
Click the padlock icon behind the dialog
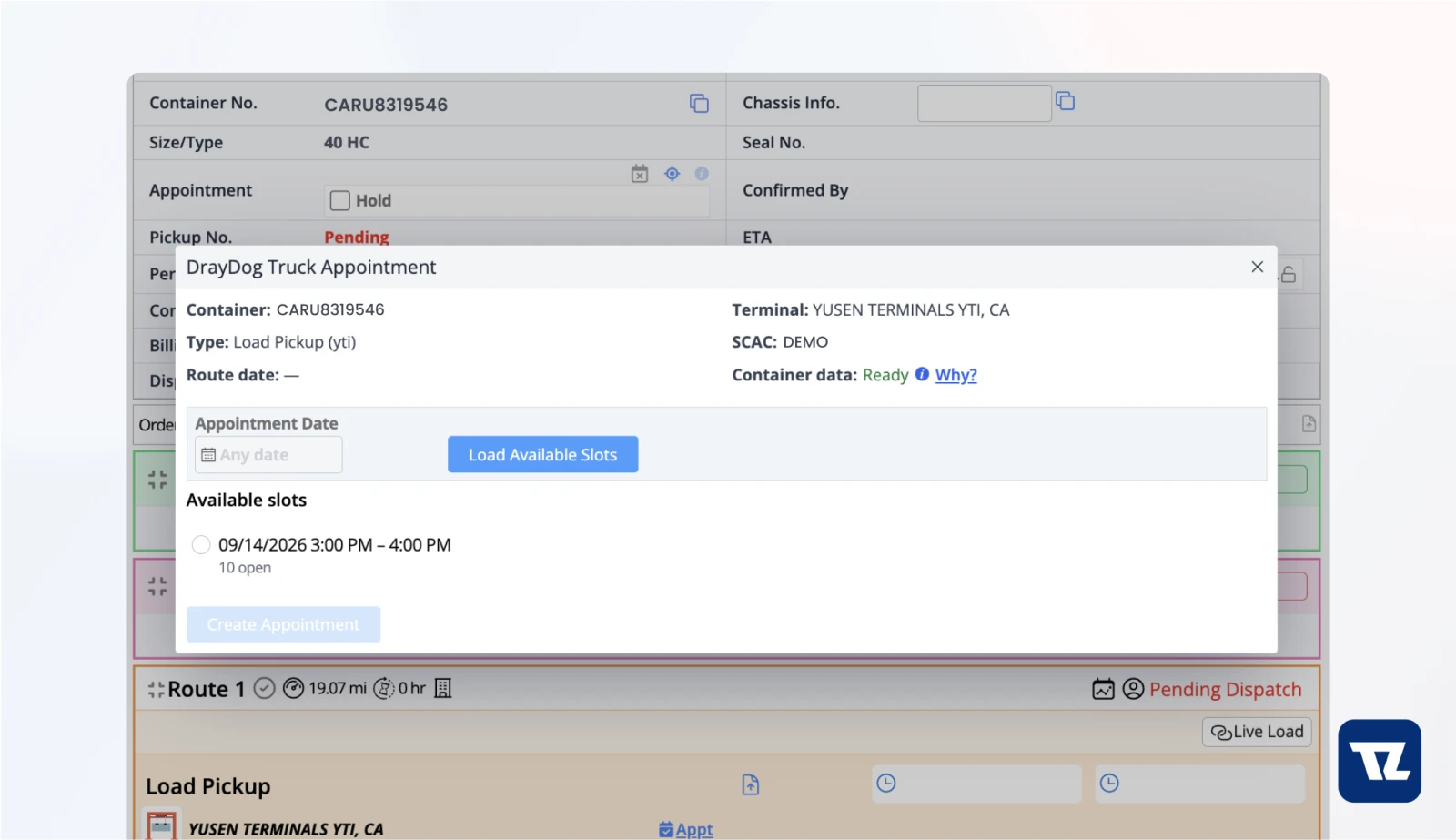point(1289,274)
